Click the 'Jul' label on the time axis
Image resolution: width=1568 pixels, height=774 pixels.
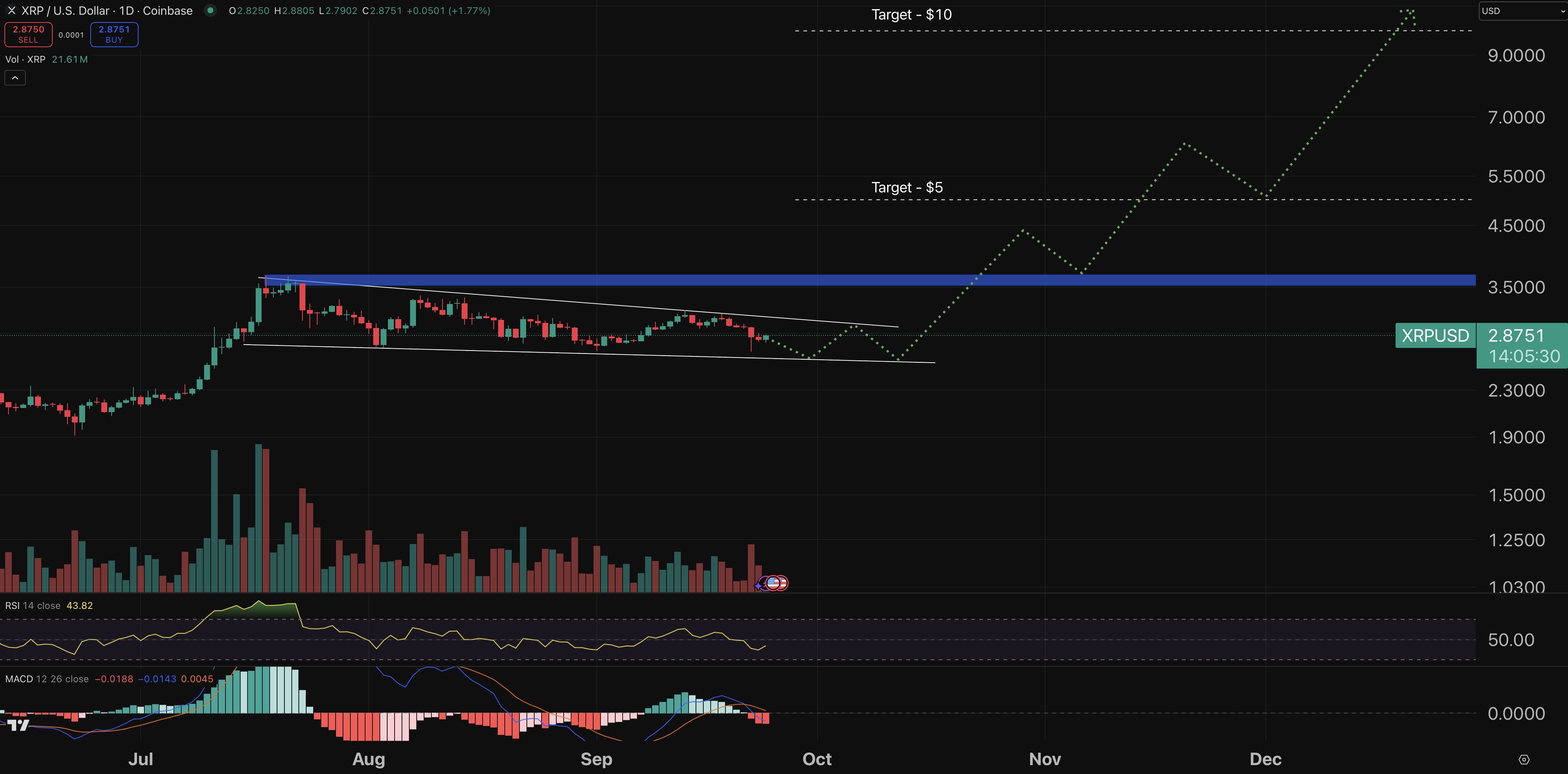(x=141, y=759)
